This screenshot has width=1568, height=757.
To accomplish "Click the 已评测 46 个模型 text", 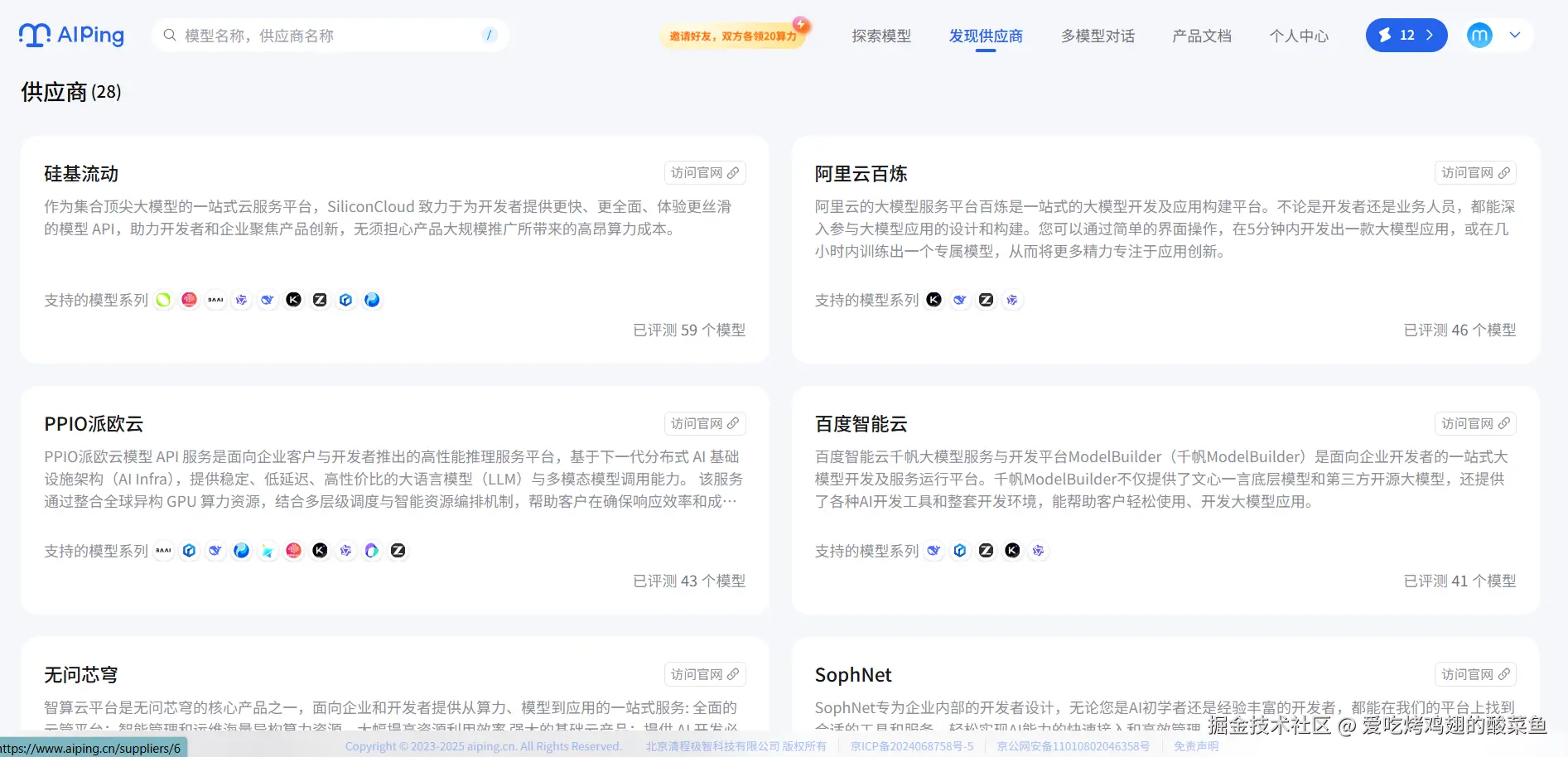I will click(x=1459, y=330).
